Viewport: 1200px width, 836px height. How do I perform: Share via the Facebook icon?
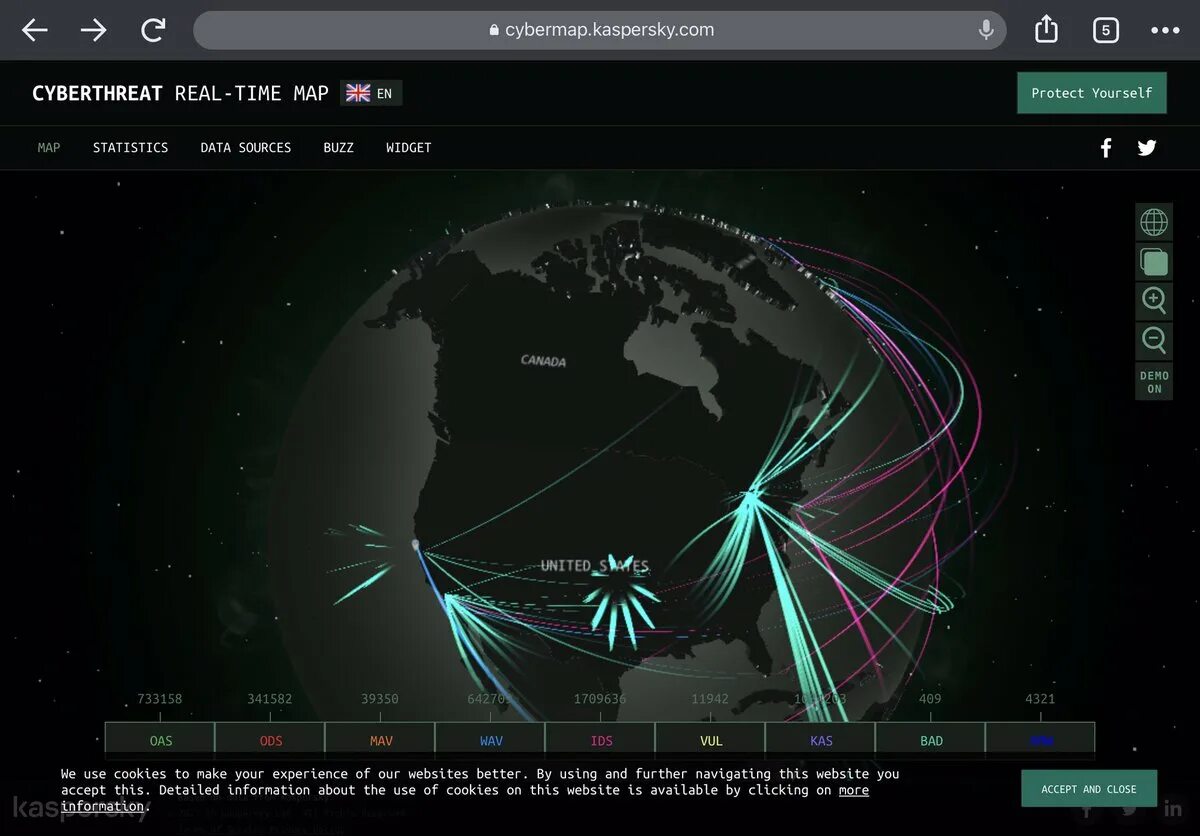pyautogui.click(x=1106, y=148)
